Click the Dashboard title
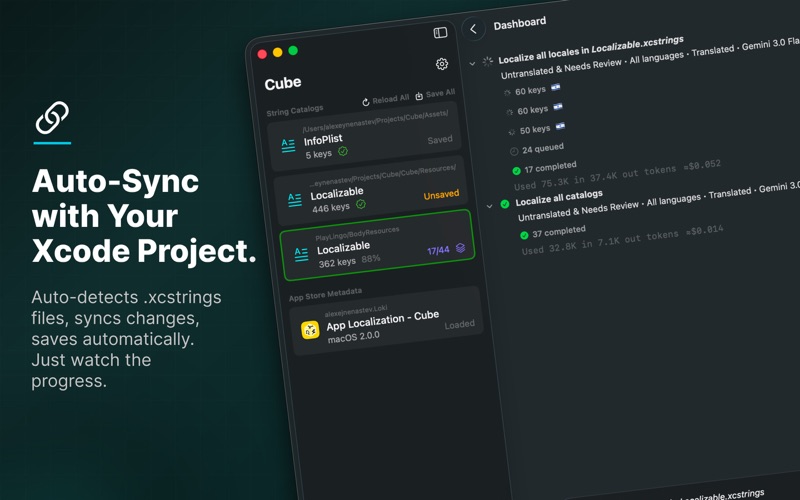Image resolution: width=800 pixels, height=500 pixels. 520,23
